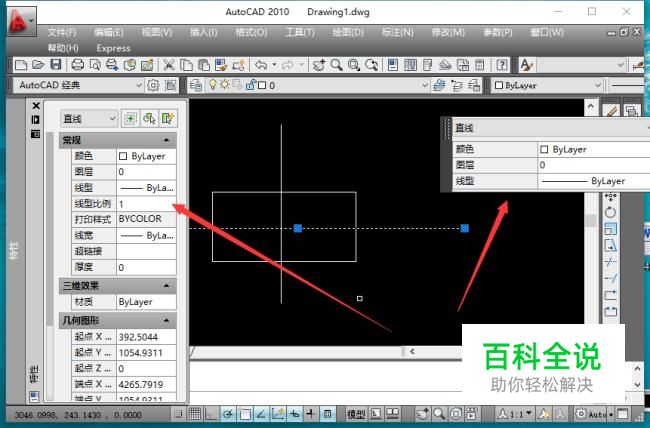
Task: Redo action with the forward arrow icon
Action: (288, 65)
